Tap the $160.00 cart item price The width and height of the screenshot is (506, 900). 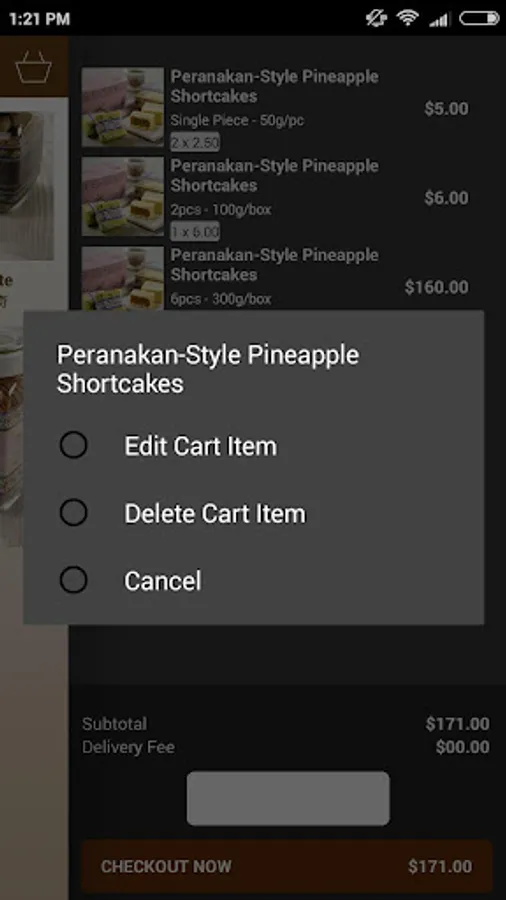point(437,287)
